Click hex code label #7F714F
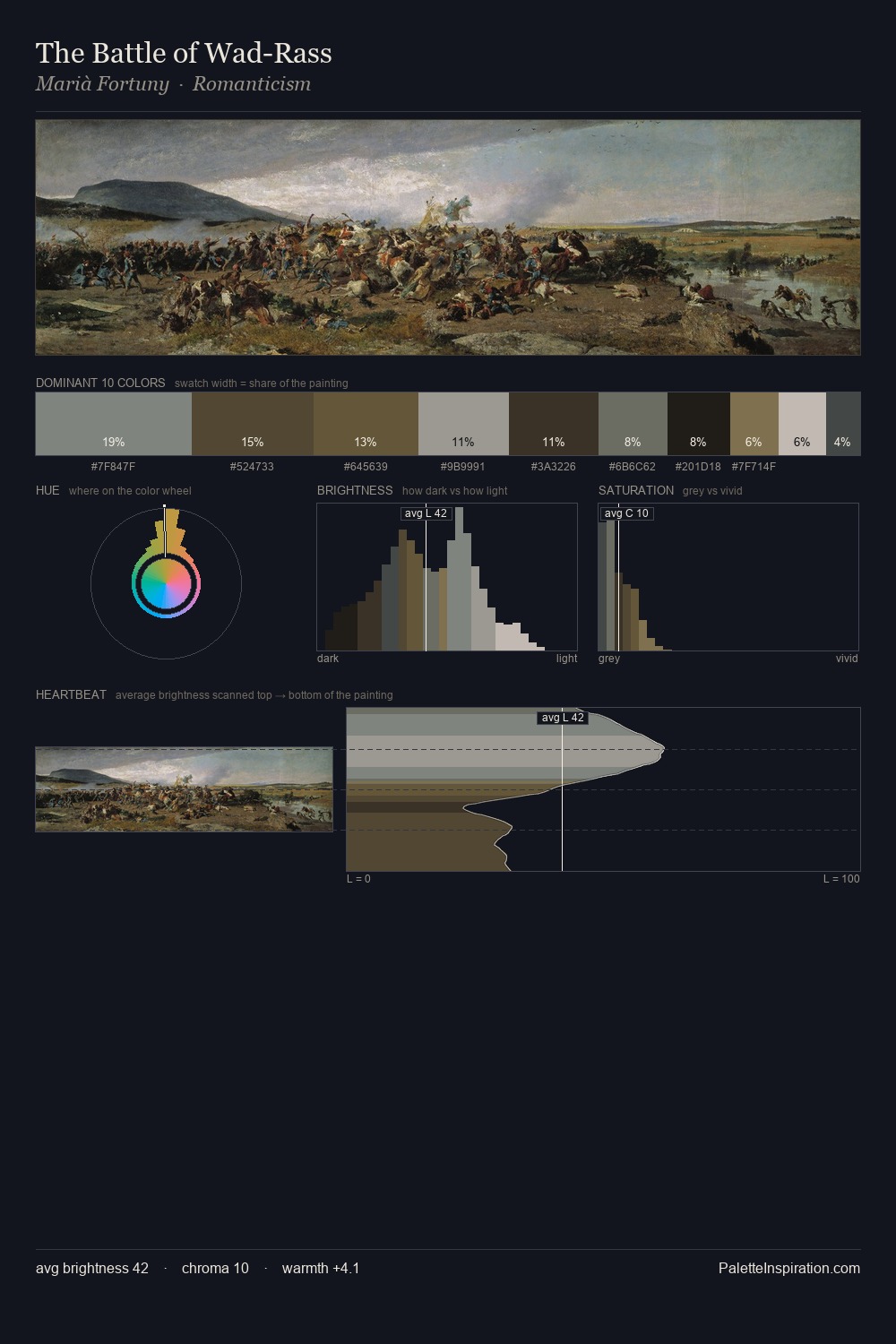The height and width of the screenshot is (1344, 896). 754,467
